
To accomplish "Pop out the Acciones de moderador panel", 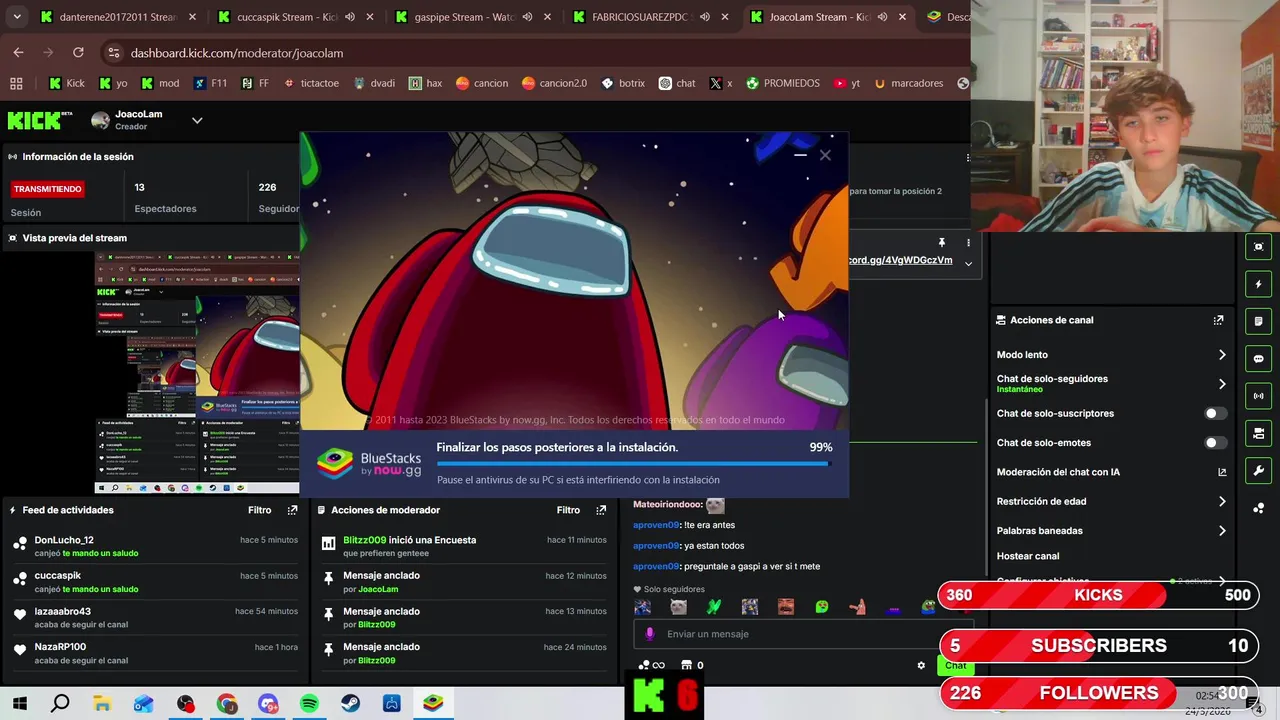I will point(601,510).
